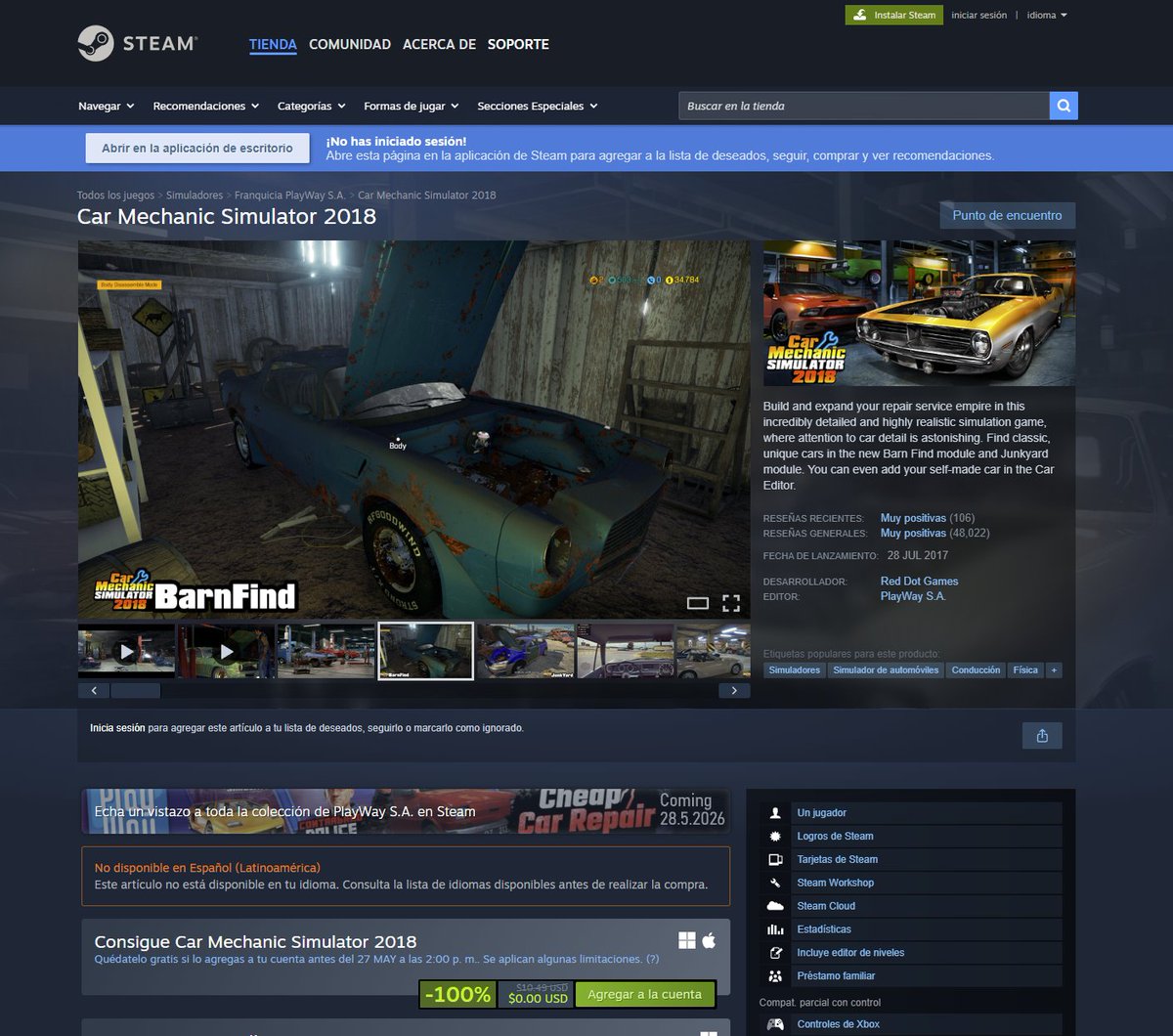The width and height of the screenshot is (1173, 1036).
Task: Click breadcrumb Simuladores
Action: click(x=195, y=195)
